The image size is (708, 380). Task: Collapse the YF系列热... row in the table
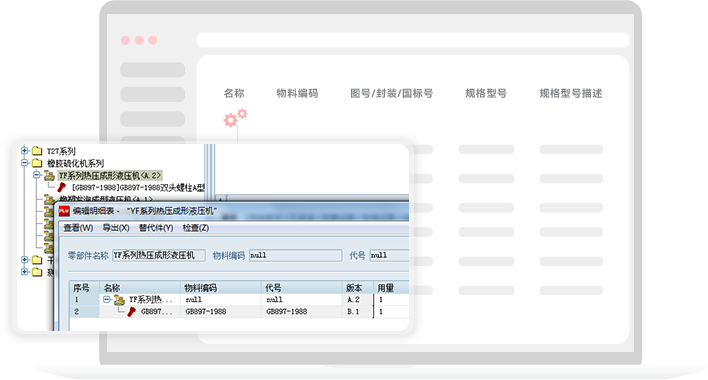click(107, 299)
